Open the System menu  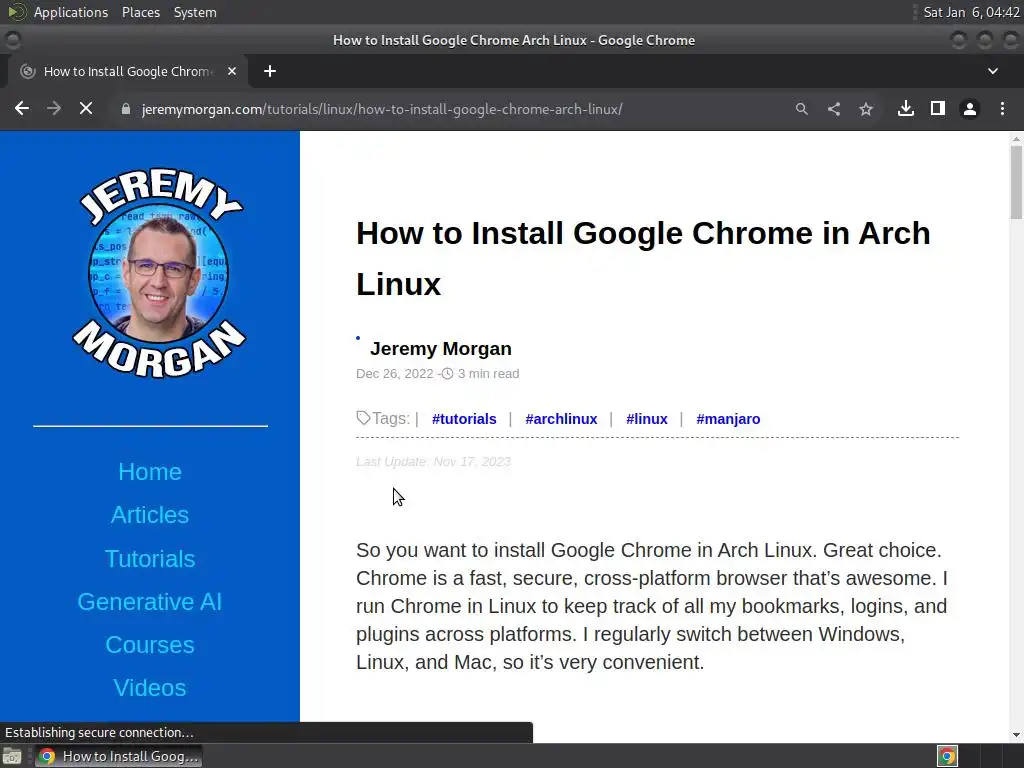[x=195, y=12]
